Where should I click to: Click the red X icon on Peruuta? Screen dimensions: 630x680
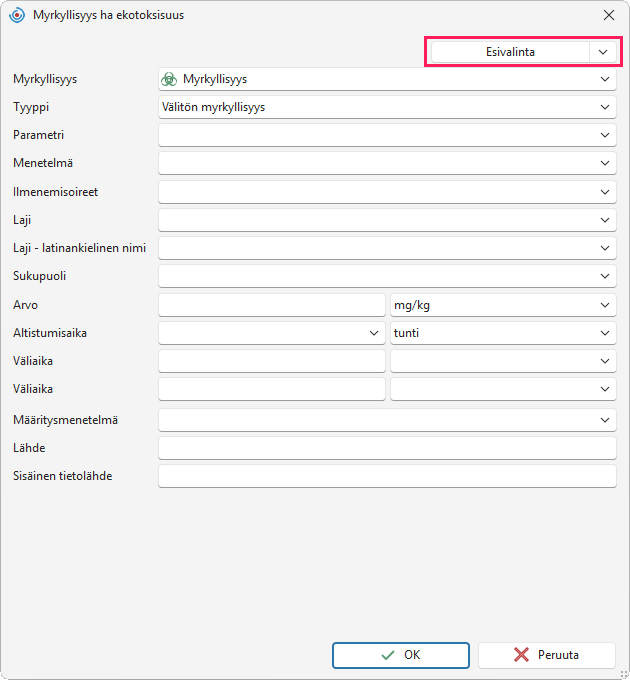tap(521, 655)
